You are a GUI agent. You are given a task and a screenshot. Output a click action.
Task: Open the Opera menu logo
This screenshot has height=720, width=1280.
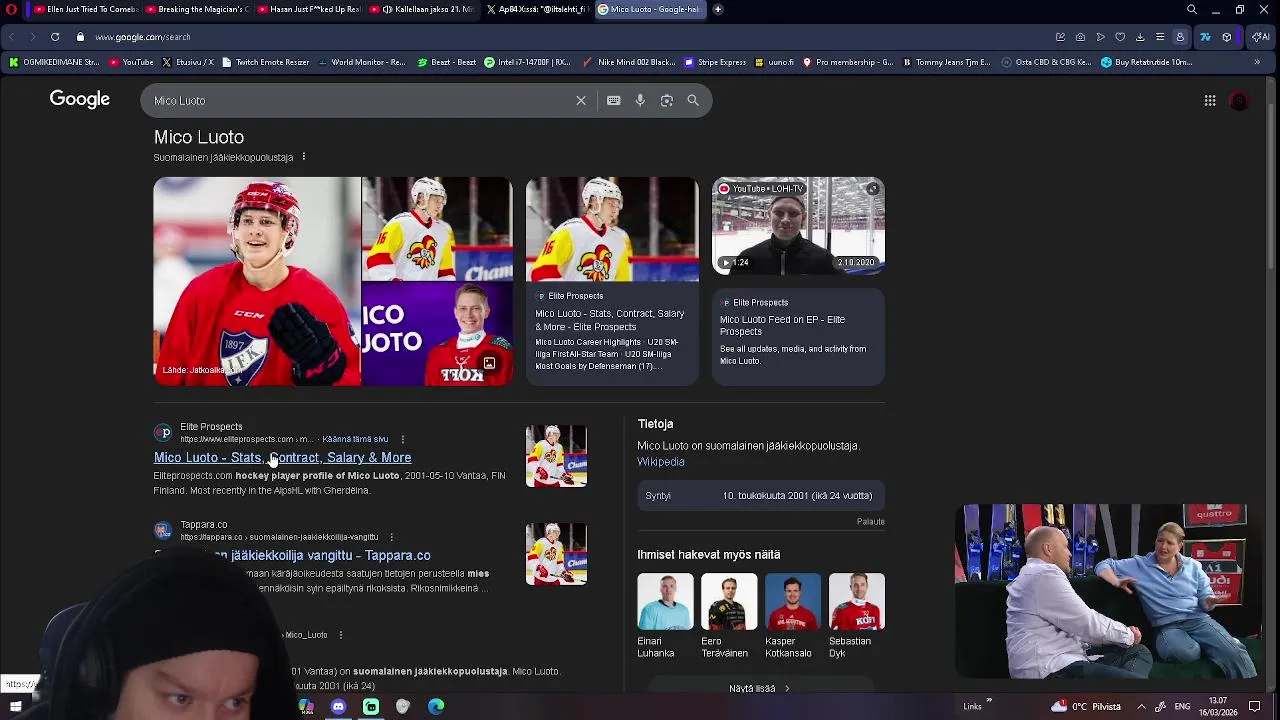pos(12,10)
